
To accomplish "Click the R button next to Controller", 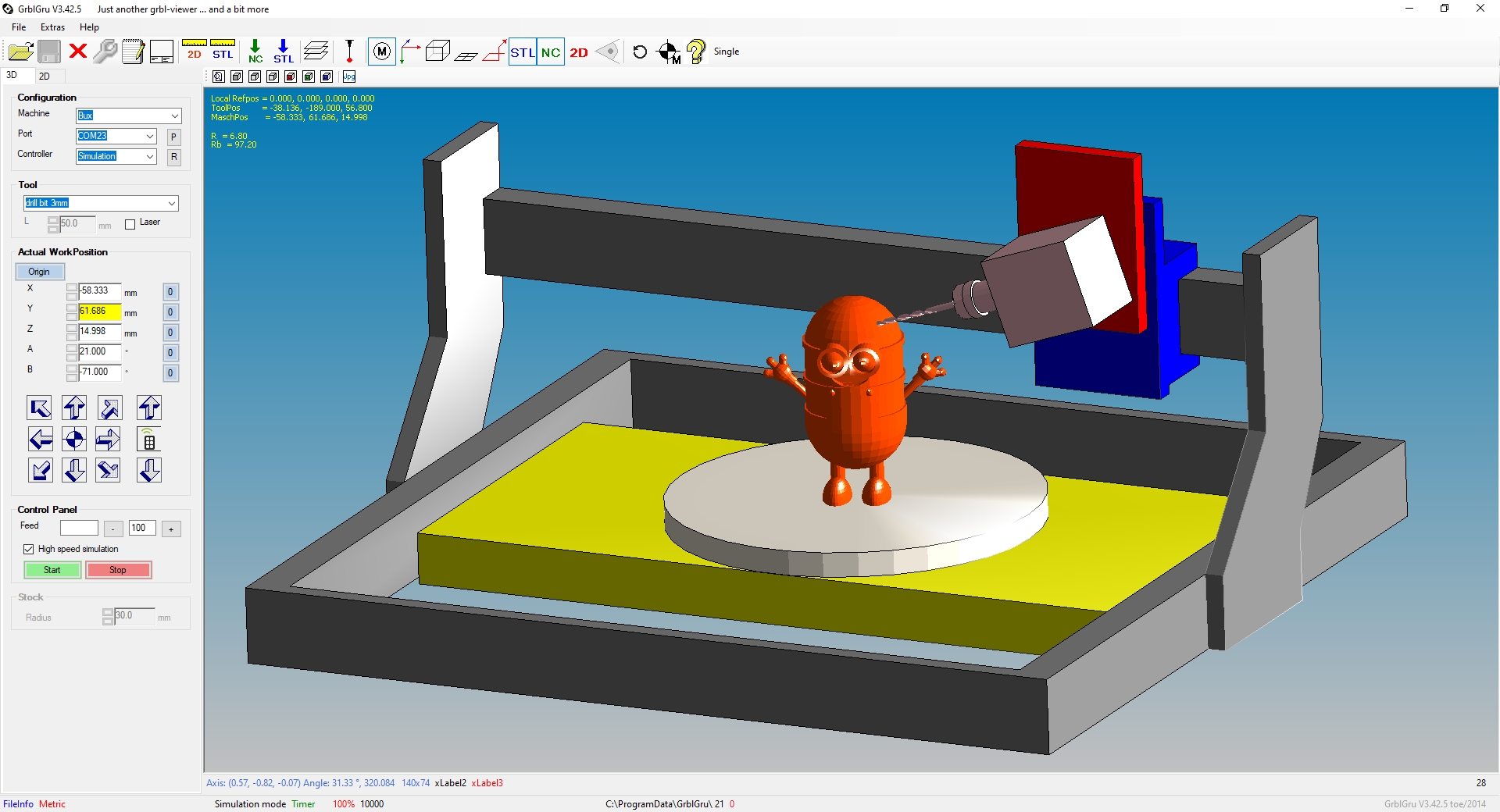I will click(x=173, y=157).
